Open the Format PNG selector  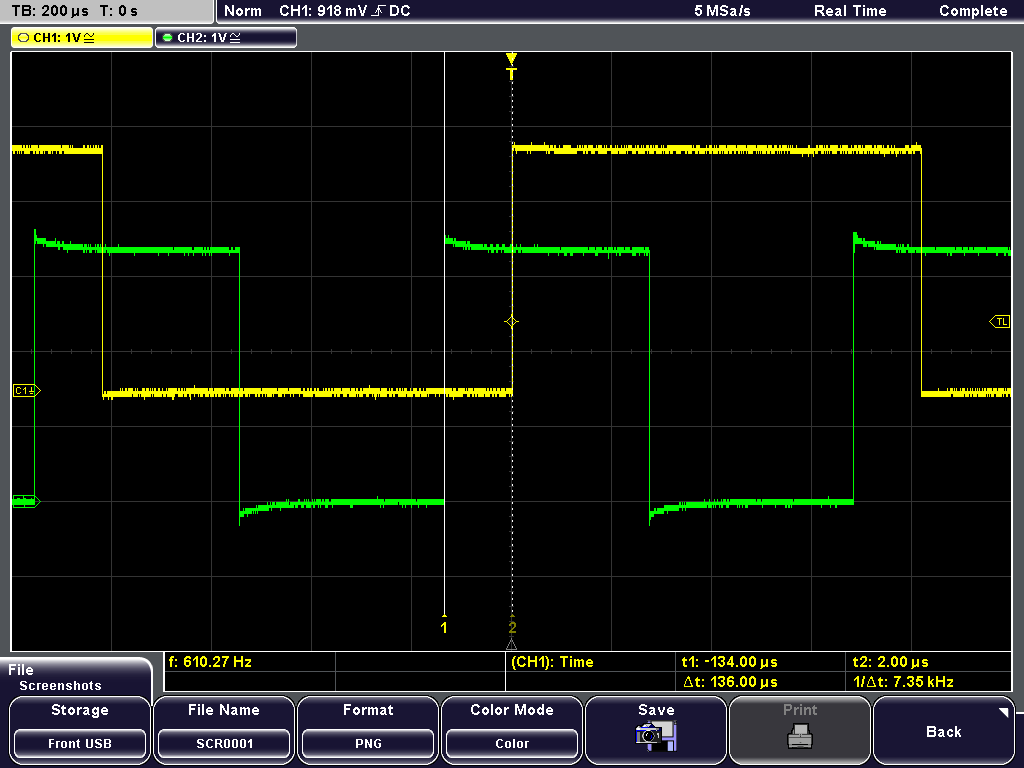(368, 743)
